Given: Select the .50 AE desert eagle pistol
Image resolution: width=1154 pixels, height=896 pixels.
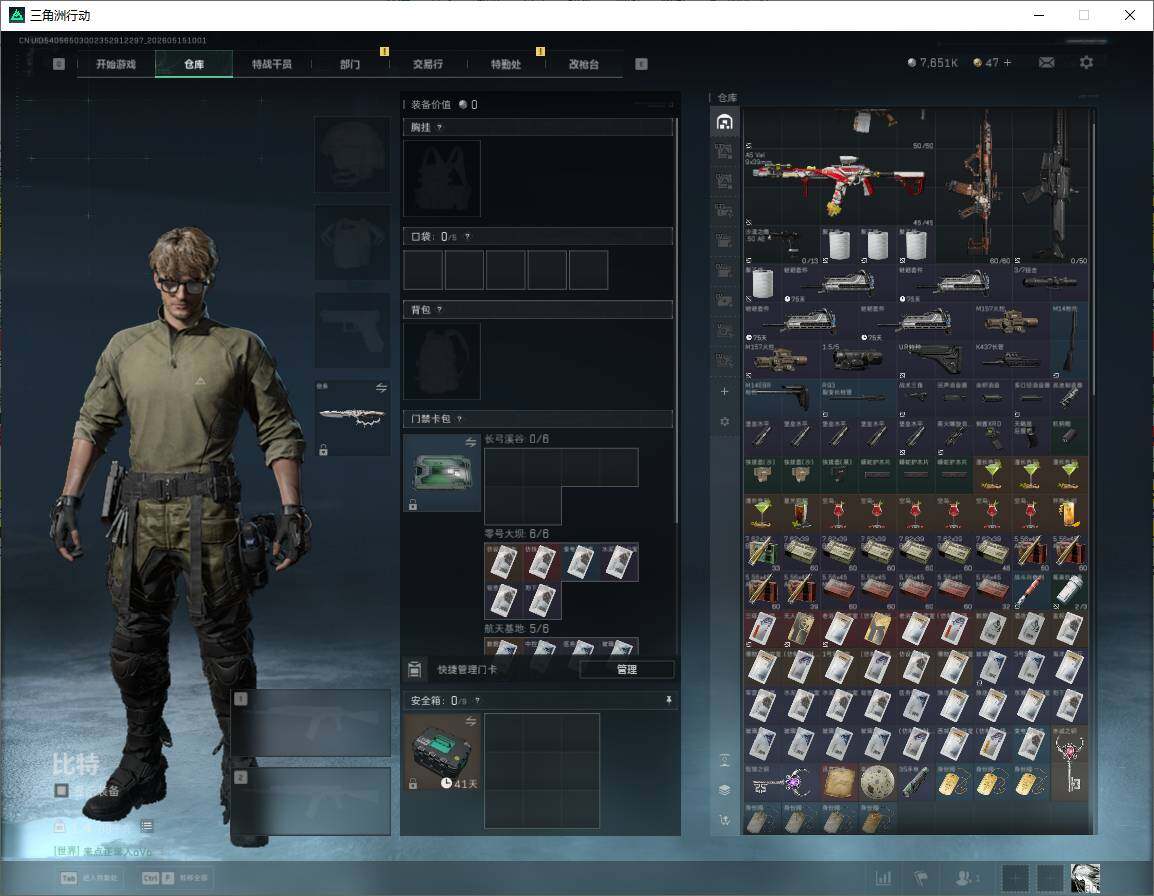Looking at the screenshot, I should point(782,244).
